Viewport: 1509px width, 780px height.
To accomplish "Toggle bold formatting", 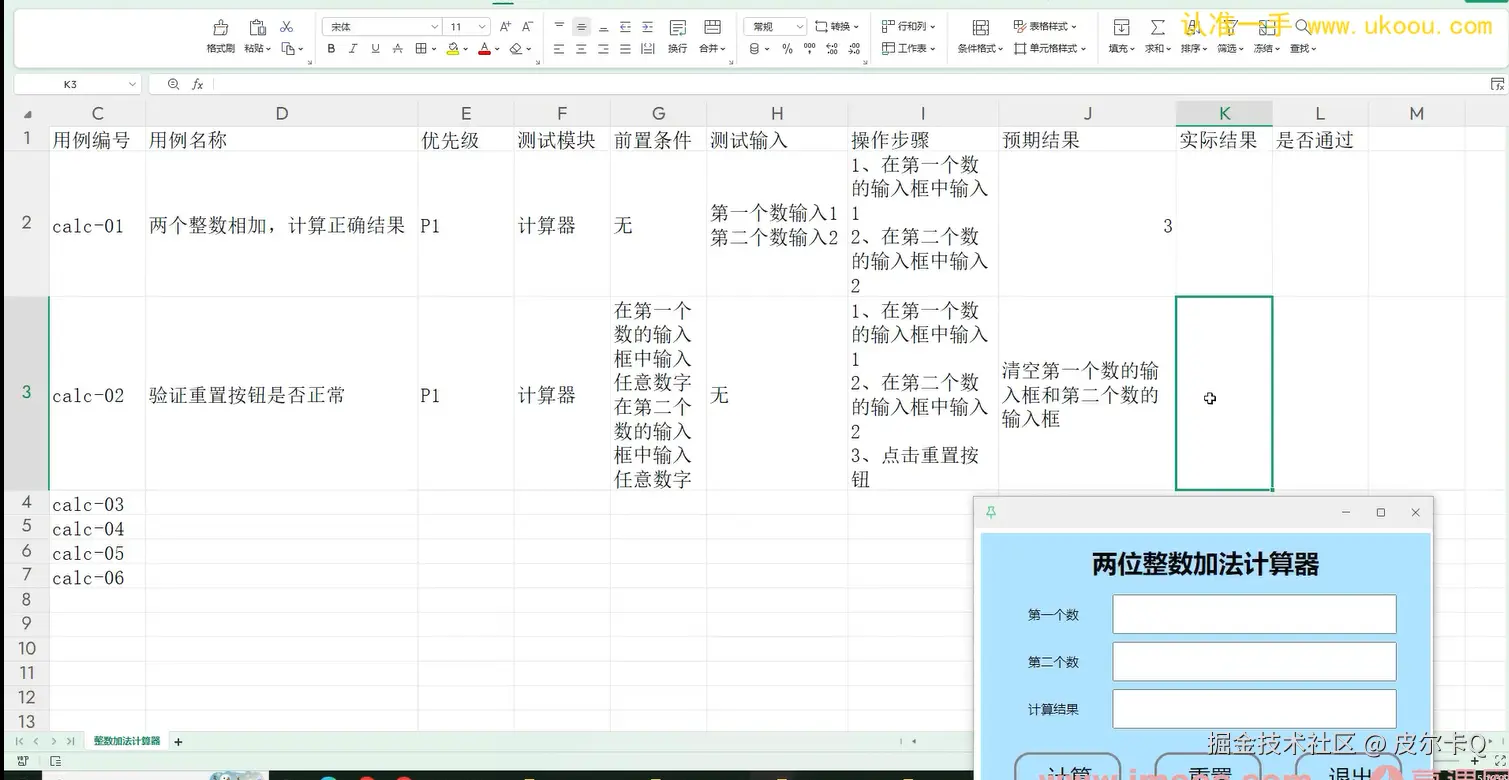I will coord(331,48).
